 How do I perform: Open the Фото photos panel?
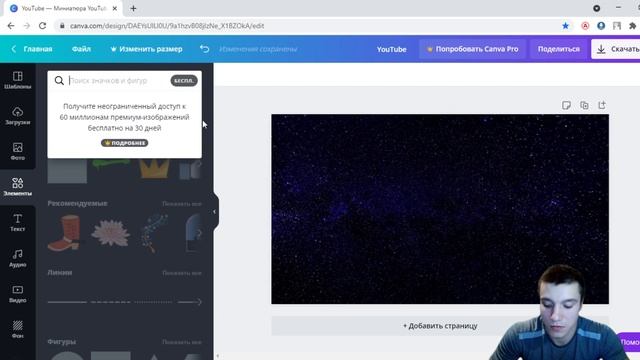pyautogui.click(x=18, y=151)
